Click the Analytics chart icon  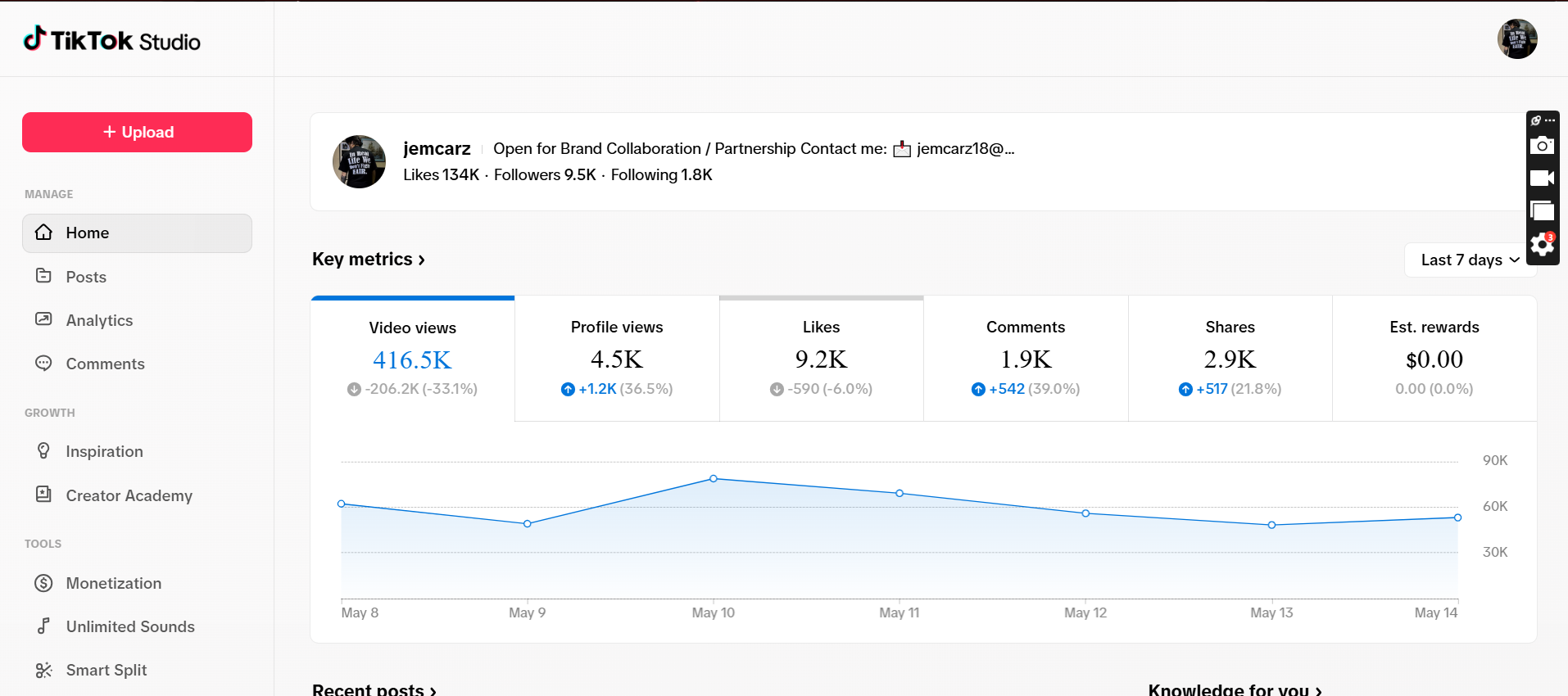point(44,319)
